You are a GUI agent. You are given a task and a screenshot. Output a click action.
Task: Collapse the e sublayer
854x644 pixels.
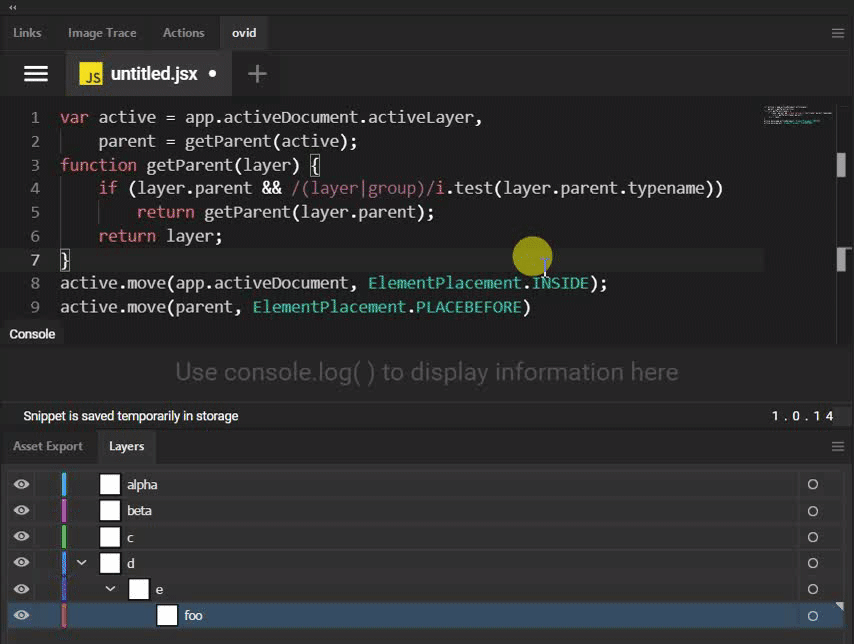110,588
